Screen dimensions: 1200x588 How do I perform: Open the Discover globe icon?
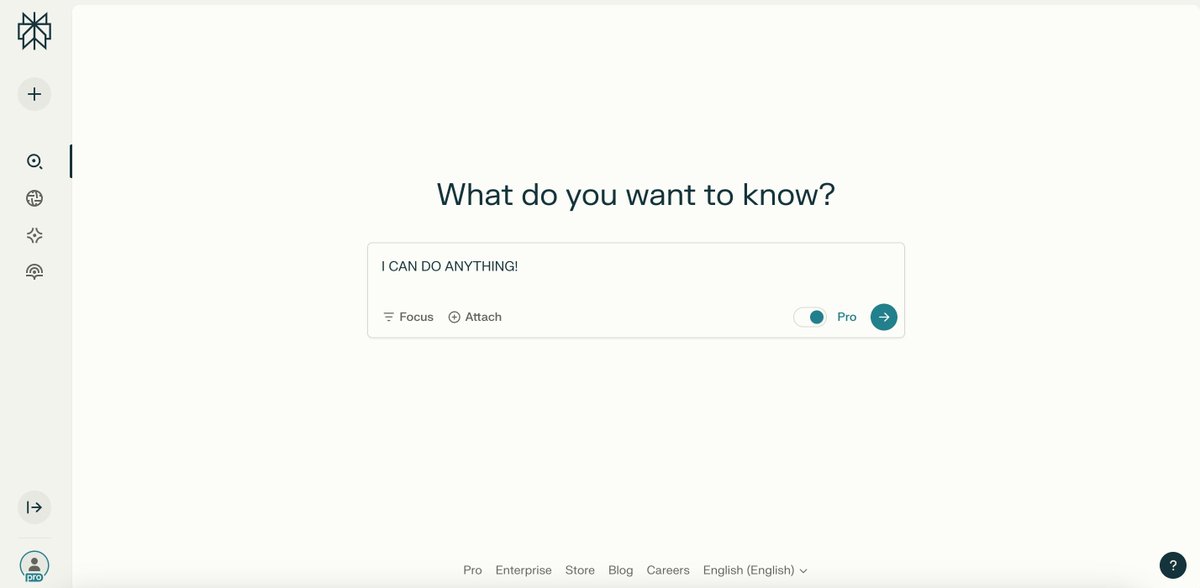tap(34, 198)
